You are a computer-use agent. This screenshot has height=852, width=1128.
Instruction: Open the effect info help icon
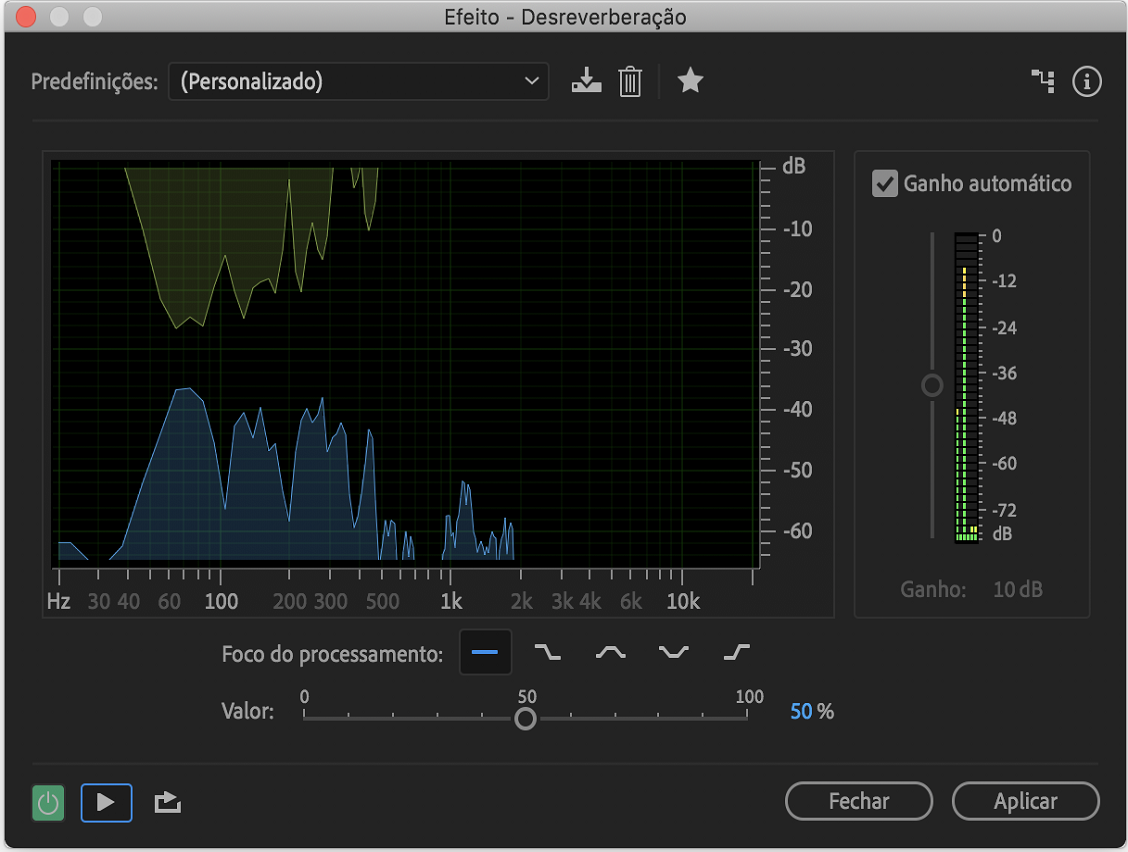1086,81
